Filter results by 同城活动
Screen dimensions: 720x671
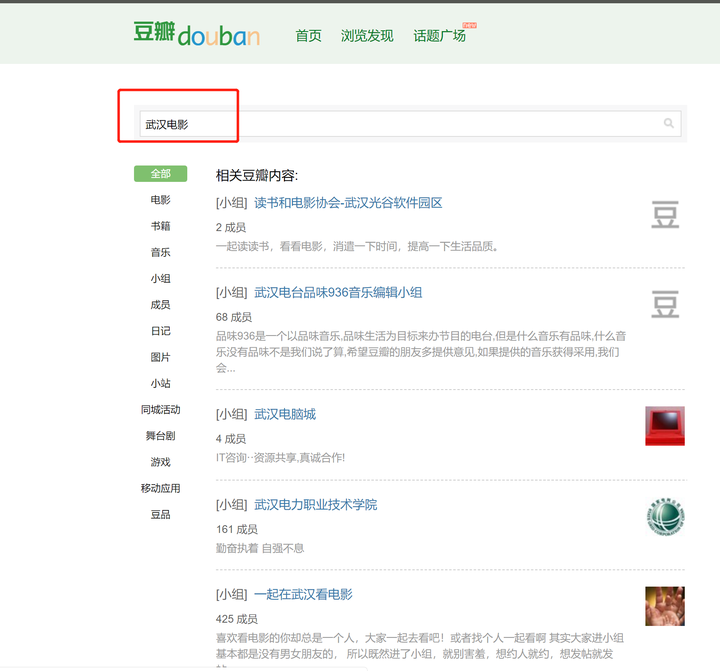pyautogui.click(x=160, y=409)
